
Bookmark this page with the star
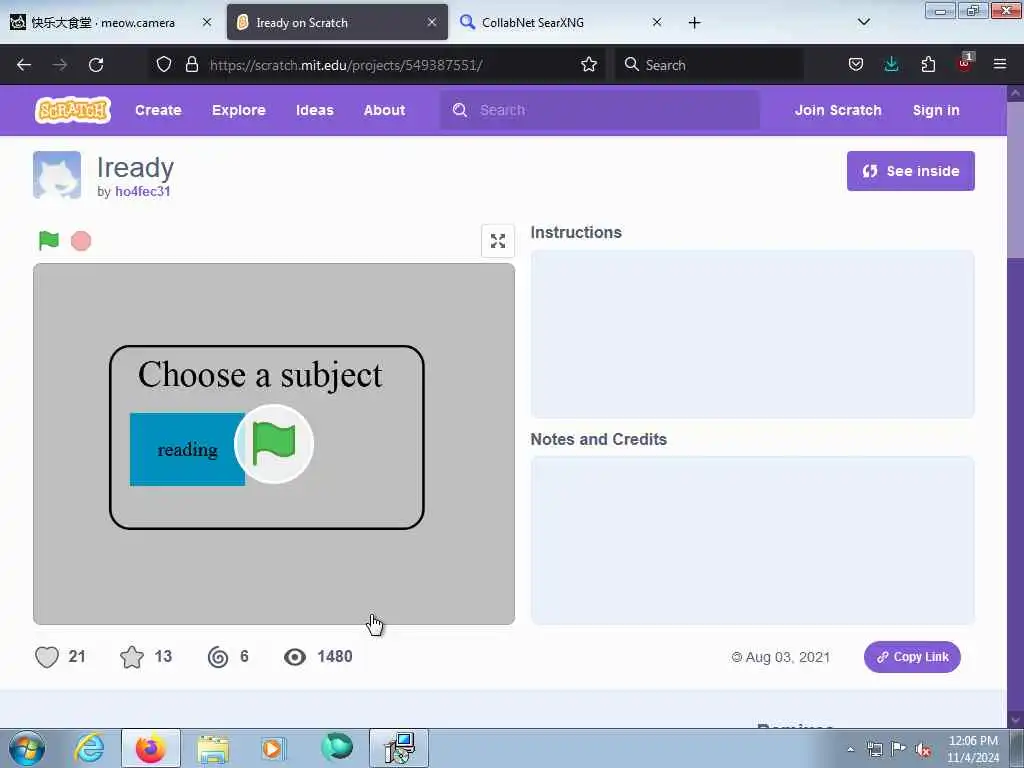tap(589, 65)
